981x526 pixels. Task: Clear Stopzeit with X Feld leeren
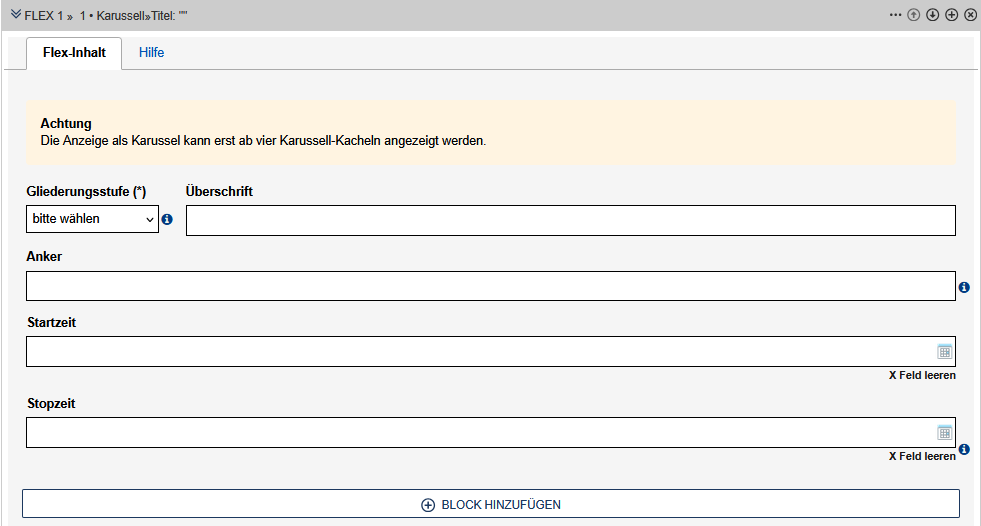coord(922,456)
